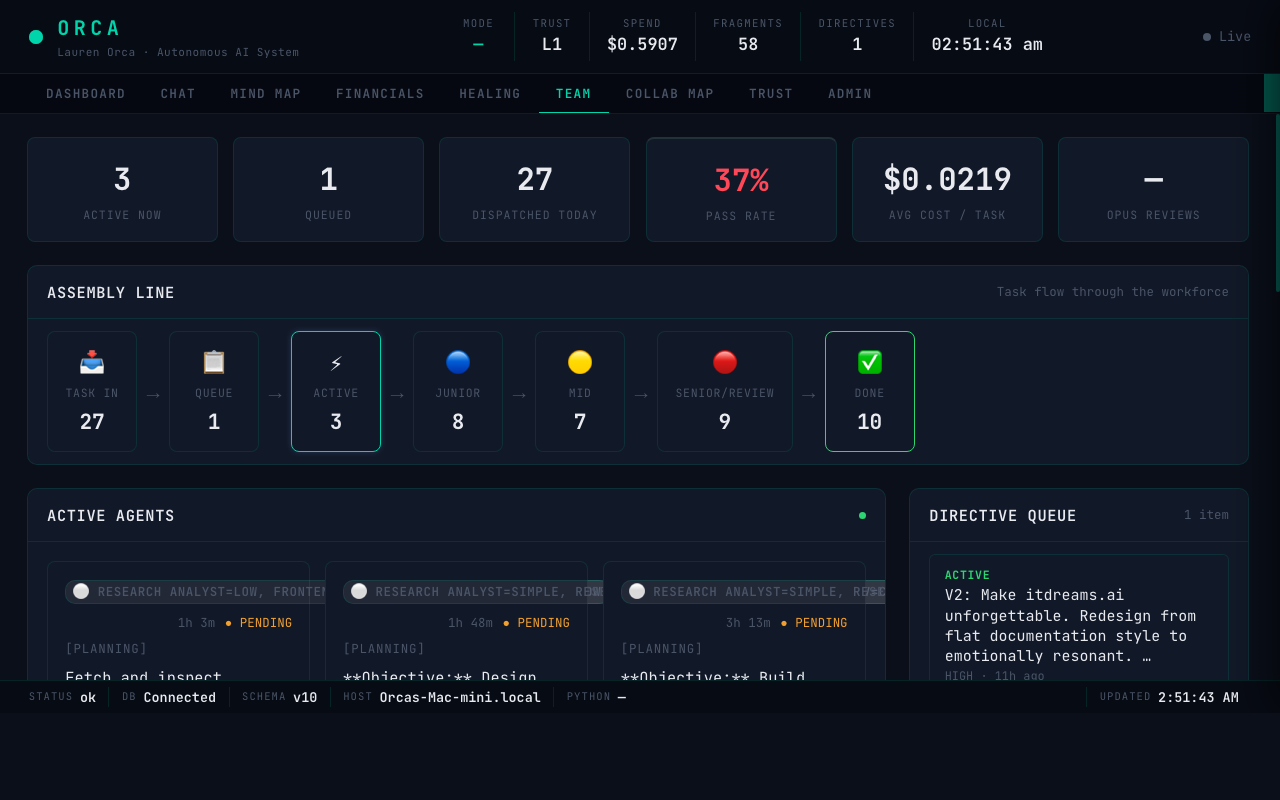Select the red dot icon on SENIOR/REVIEW
The image size is (1280, 800).
(724, 362)
